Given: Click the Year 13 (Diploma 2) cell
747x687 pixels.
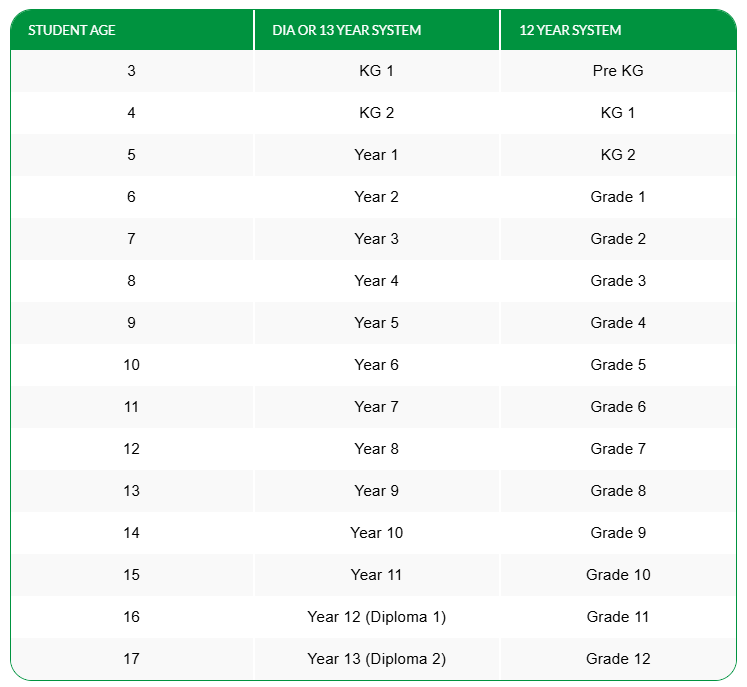Looking at the screenshot, I should 376,659.
